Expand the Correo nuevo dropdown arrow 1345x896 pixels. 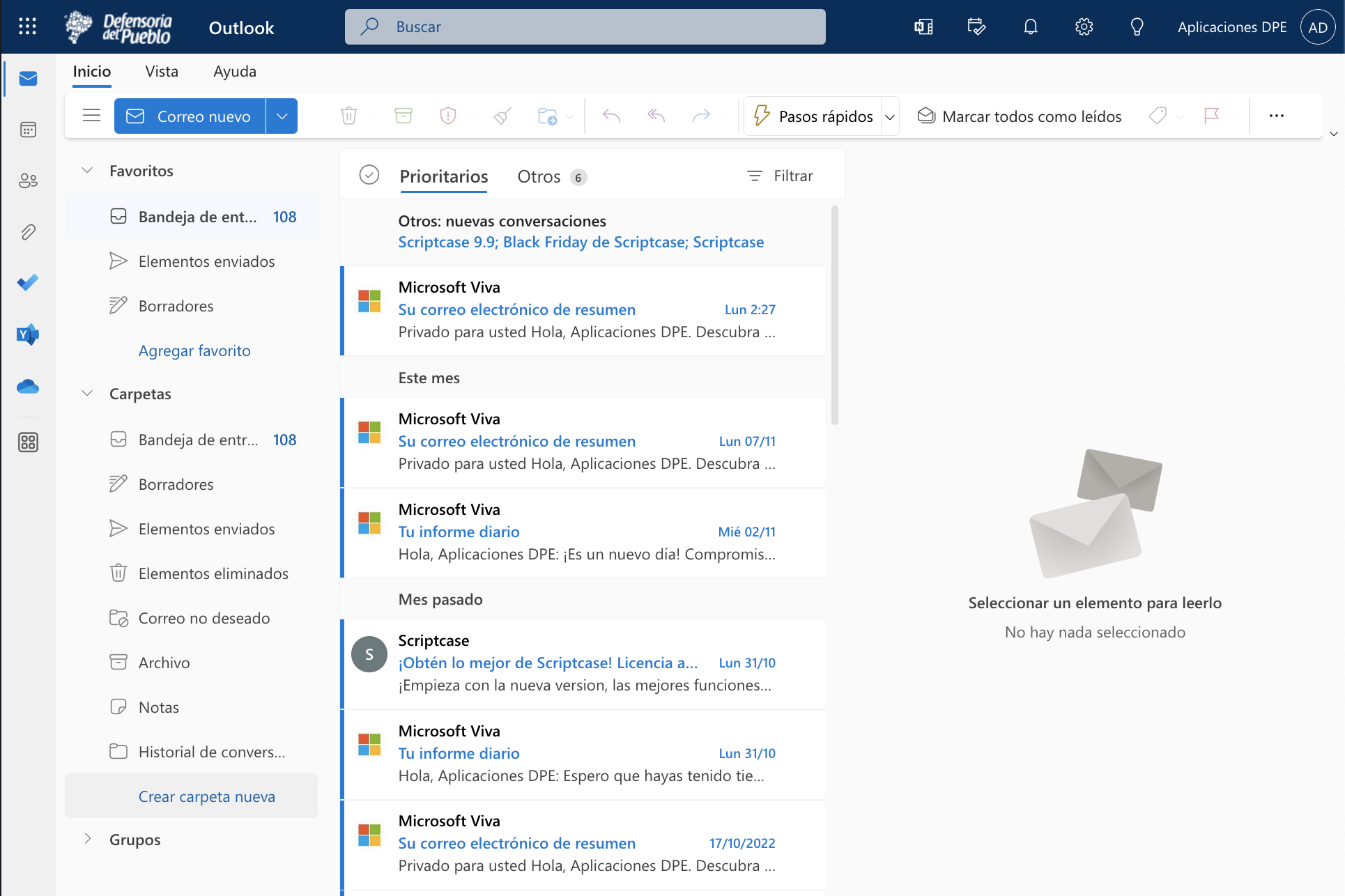282,116
